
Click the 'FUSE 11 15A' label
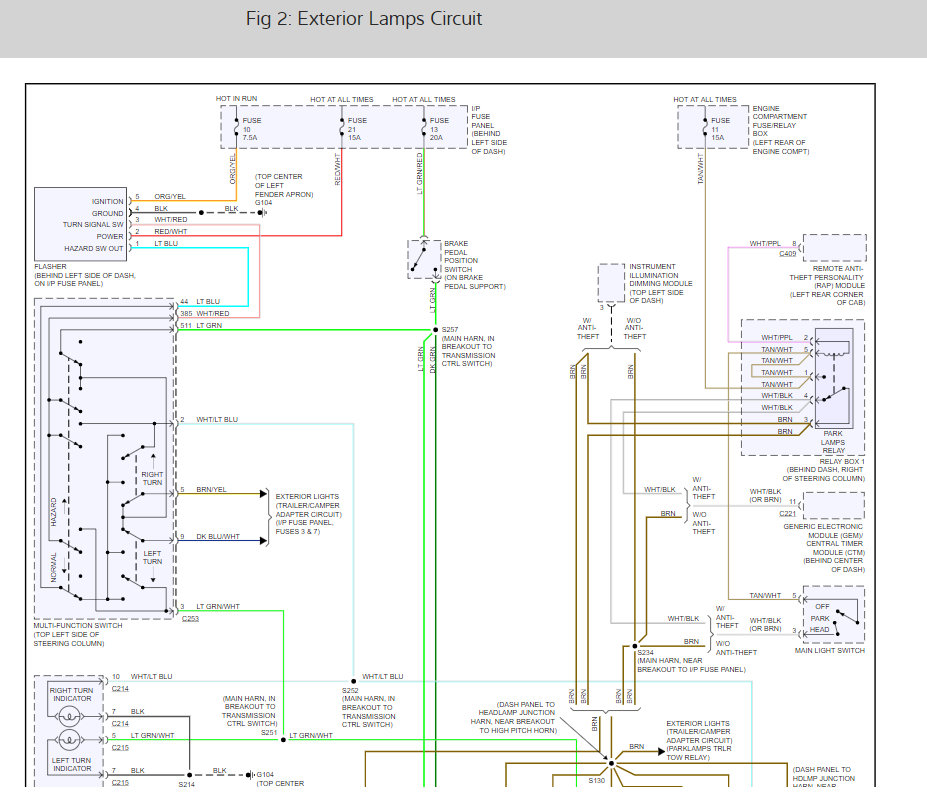(720, 129)
